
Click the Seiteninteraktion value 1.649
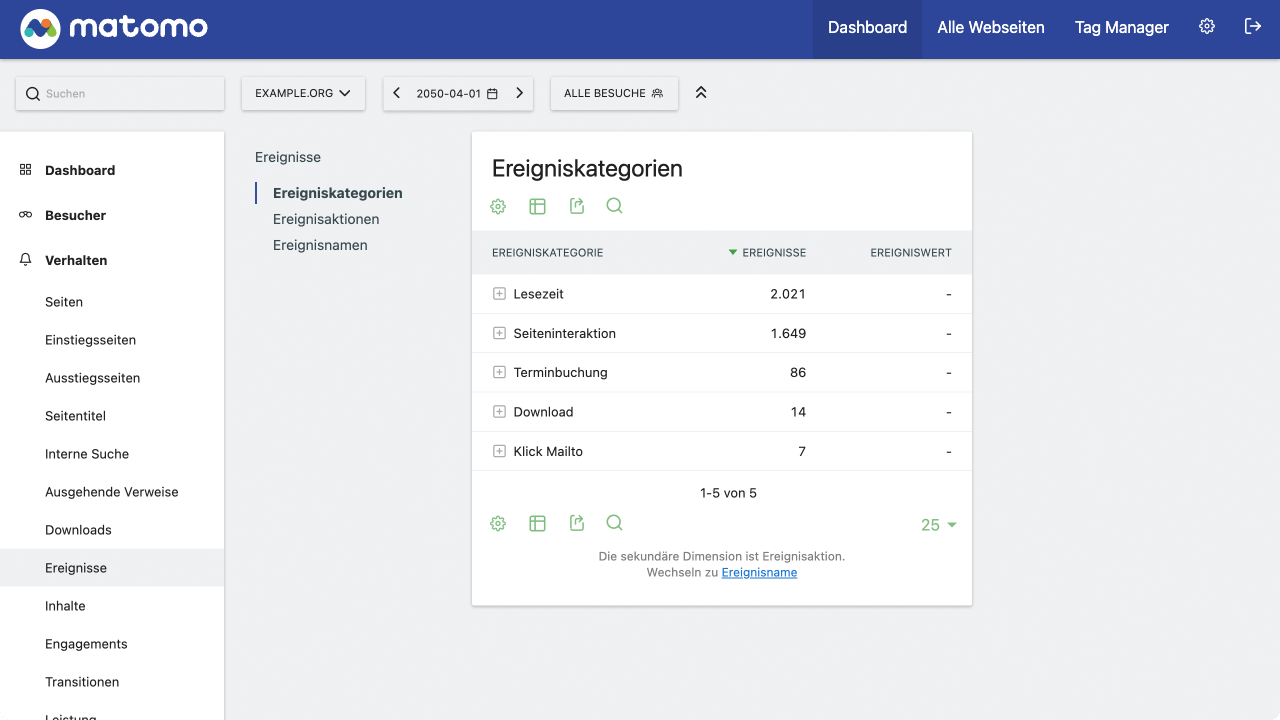point(788,333)
